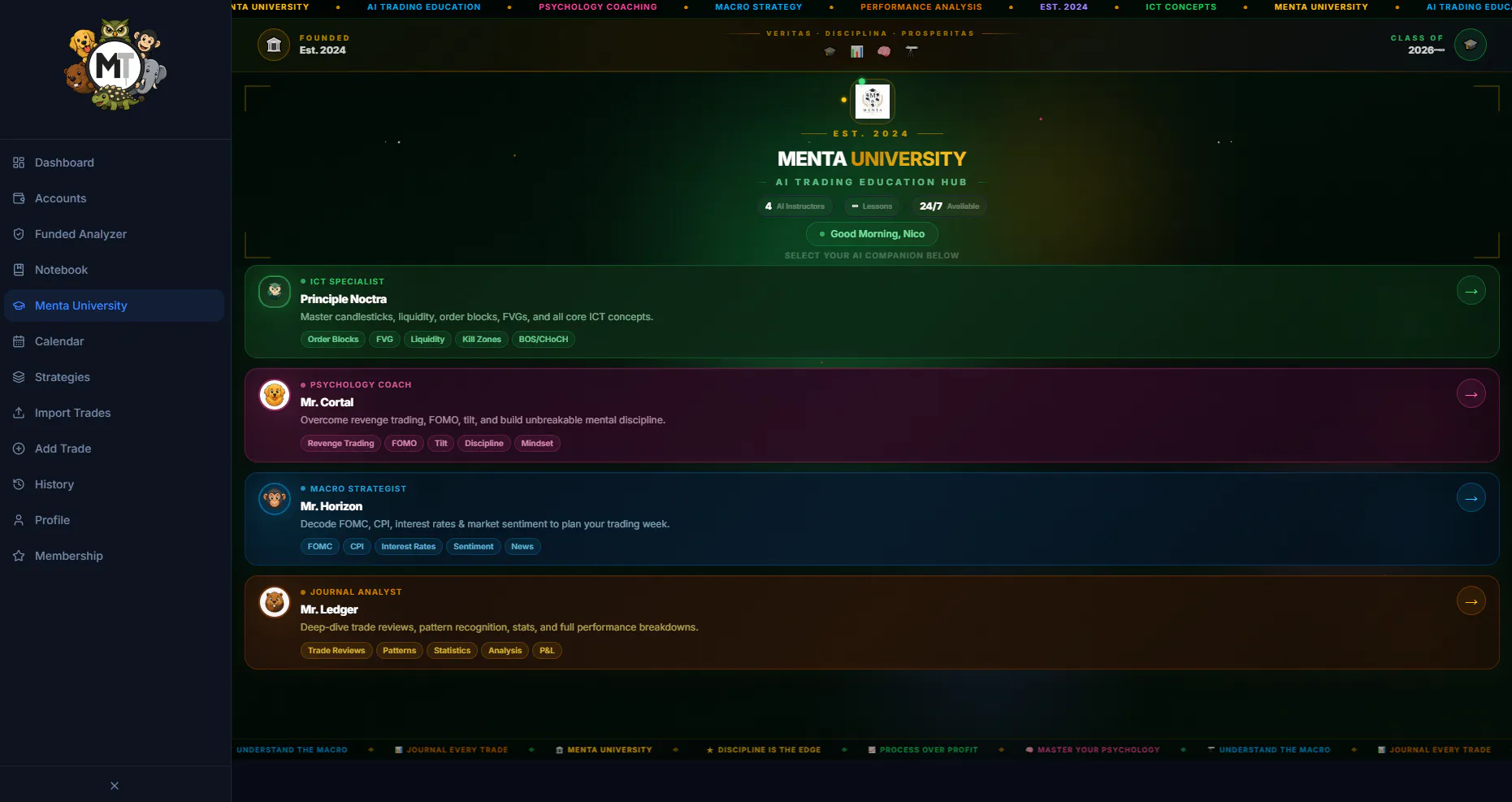Click the Revenge Trading tag
Image resolution: width=1512 pixels, height=802 pixels.
click(340, 444)
